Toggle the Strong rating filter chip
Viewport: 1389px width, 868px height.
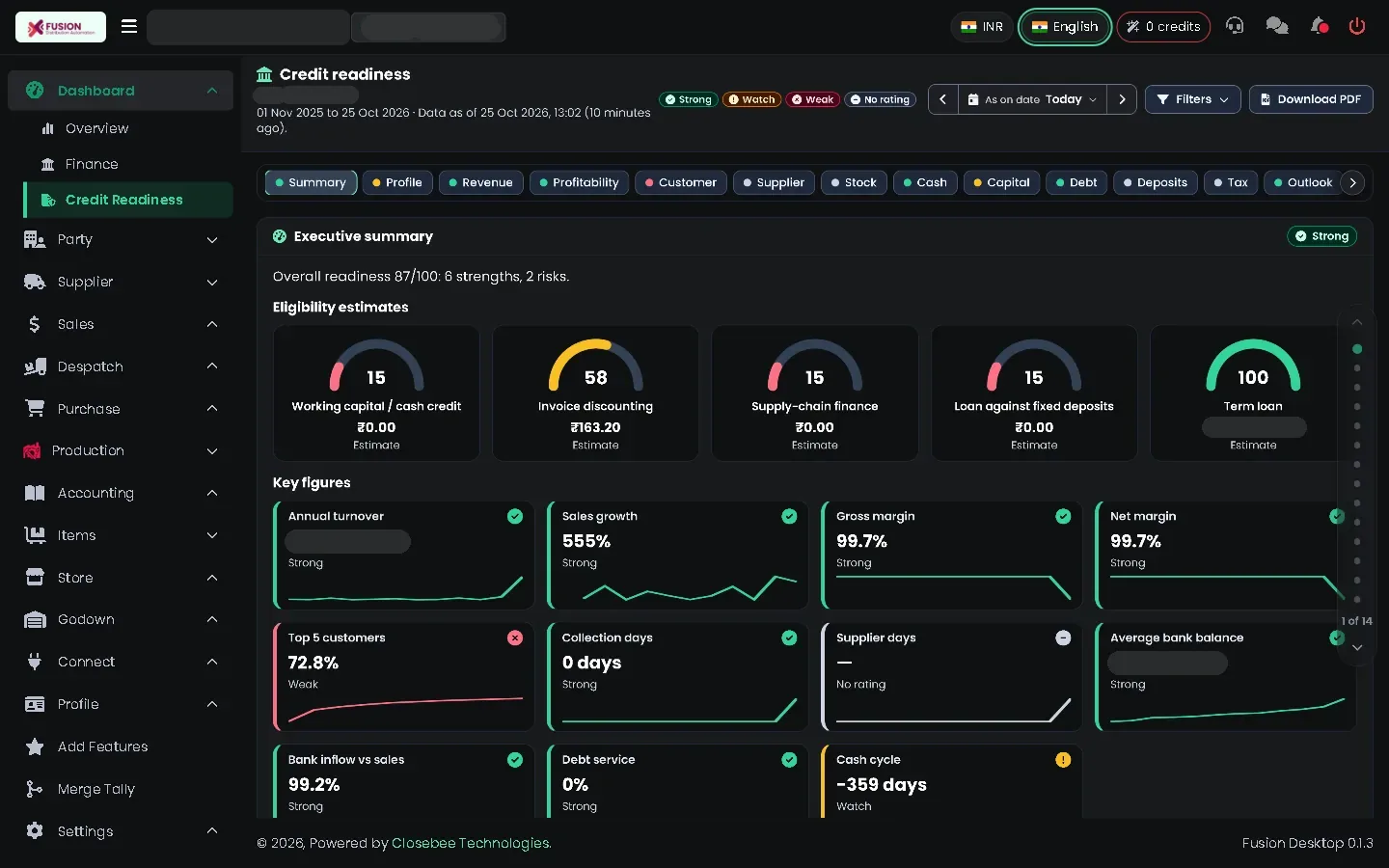[x=689, y=99]
